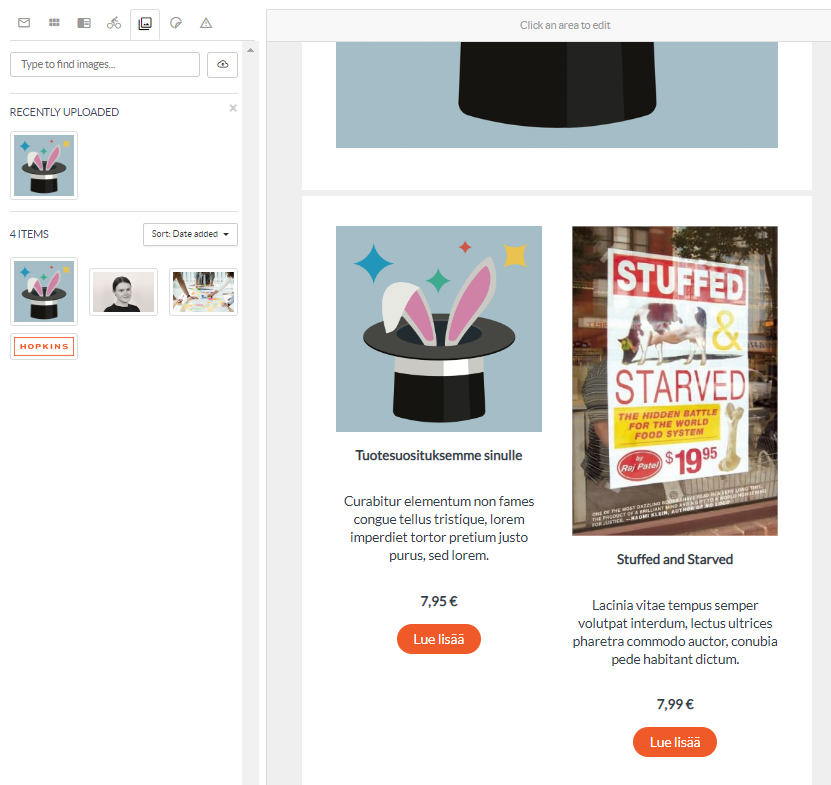This screenshot has height=785, width=831.
Task: Click the cloud upload image button
Action: point(223,64)
